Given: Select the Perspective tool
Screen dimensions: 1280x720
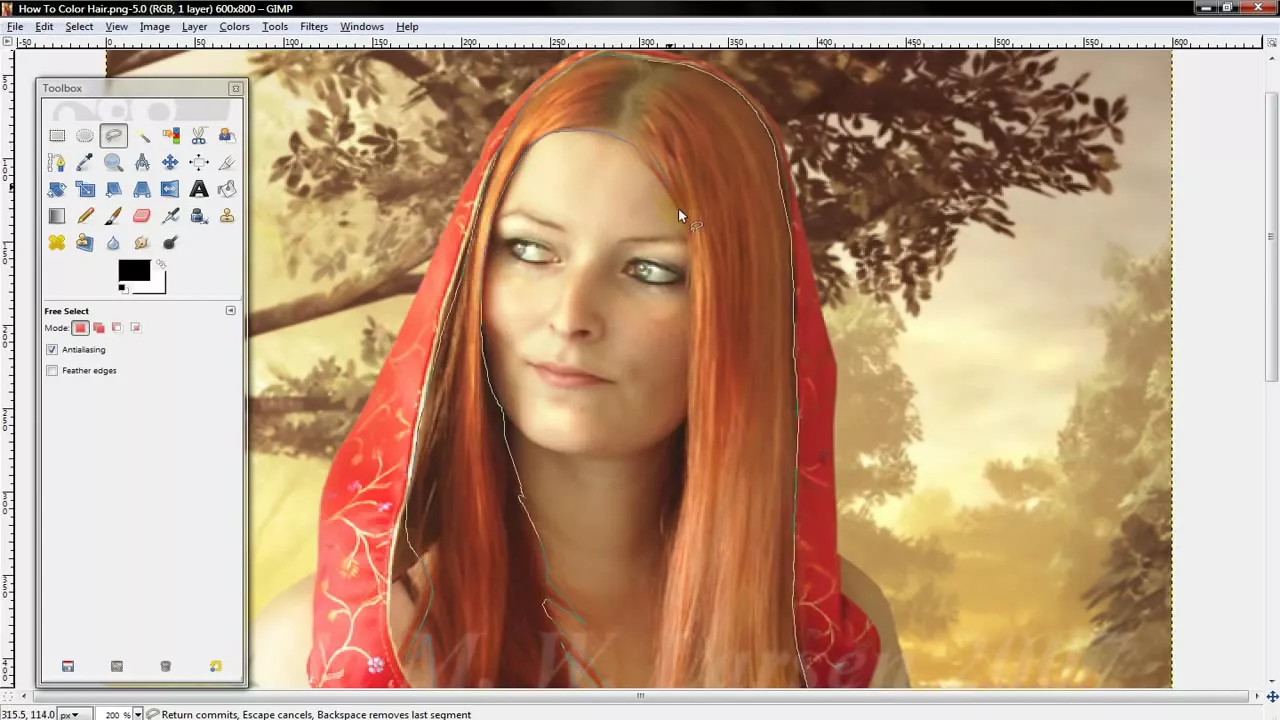Looking at the screenshot, I should (142, 189).
